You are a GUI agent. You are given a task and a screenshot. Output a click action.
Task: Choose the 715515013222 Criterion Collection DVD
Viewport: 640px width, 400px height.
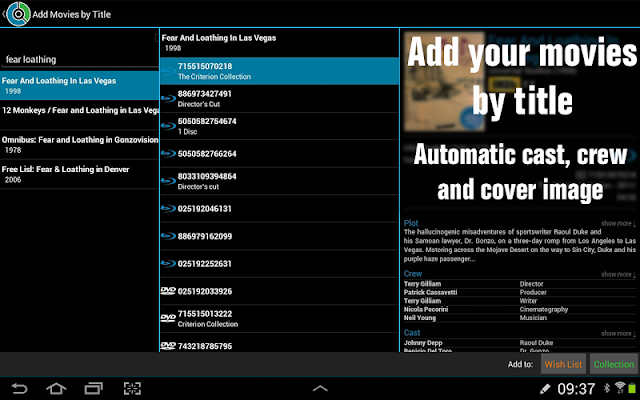click(x=280, y=318)
